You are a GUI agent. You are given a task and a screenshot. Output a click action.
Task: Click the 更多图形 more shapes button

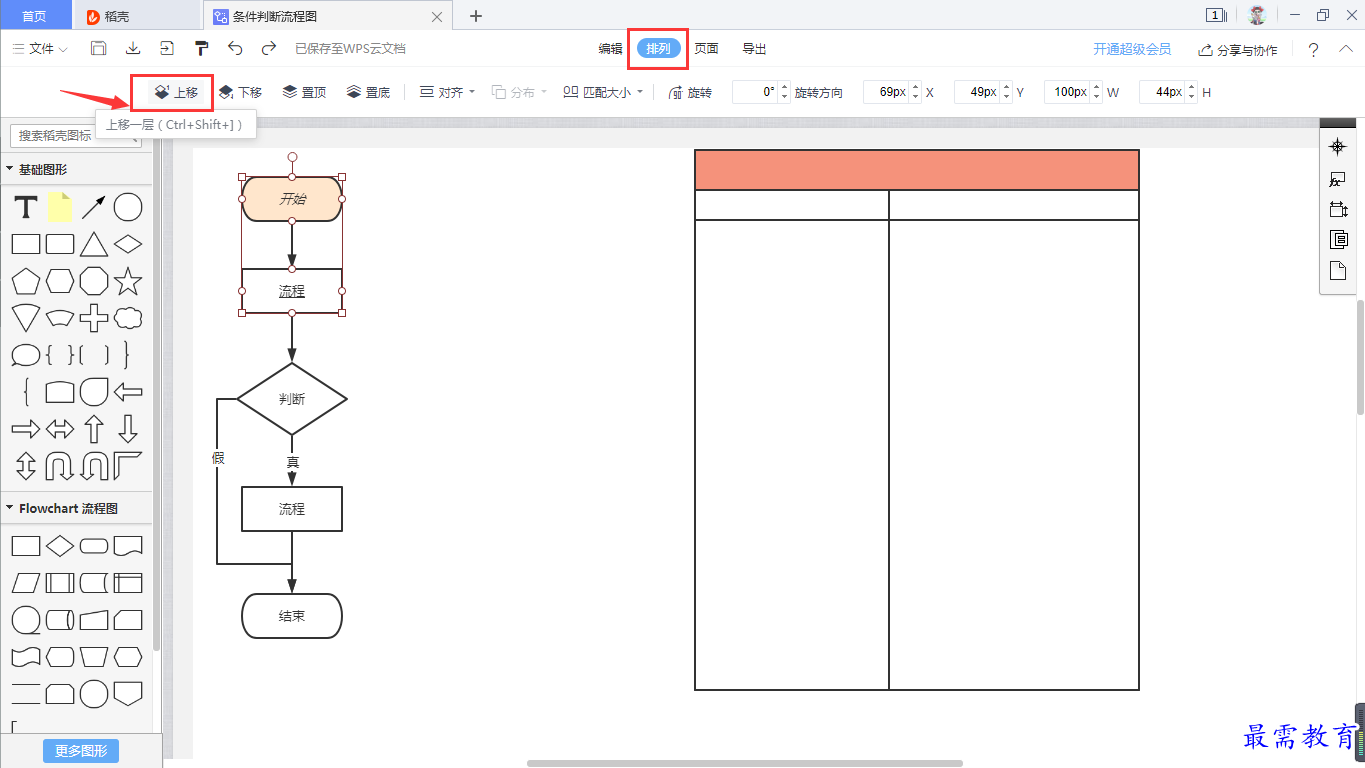81,751
